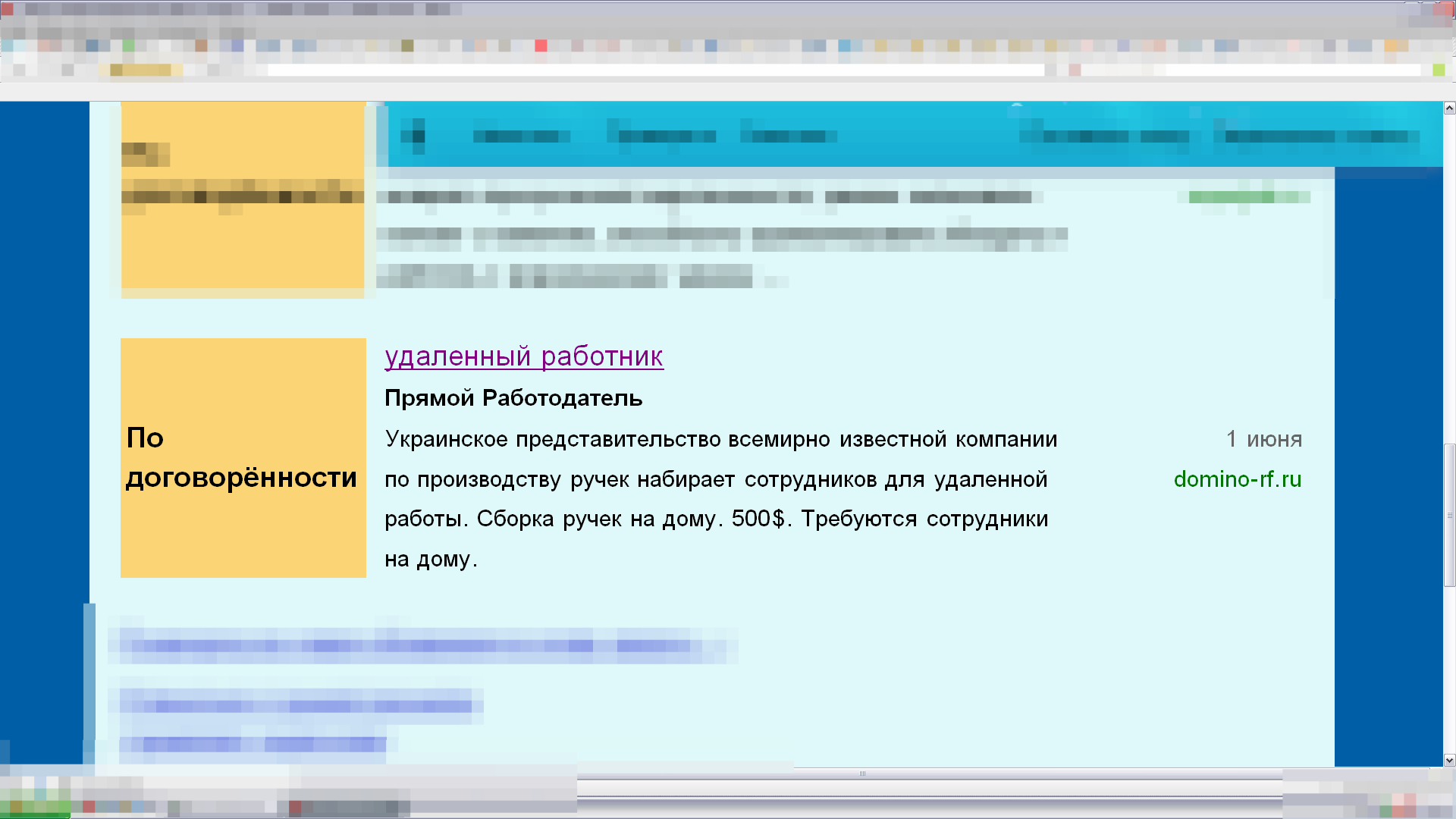1456x819 pixels.
Task: Click the 'По договорённости' salary box
Action: pyautogui.click(x=243, y=457)
